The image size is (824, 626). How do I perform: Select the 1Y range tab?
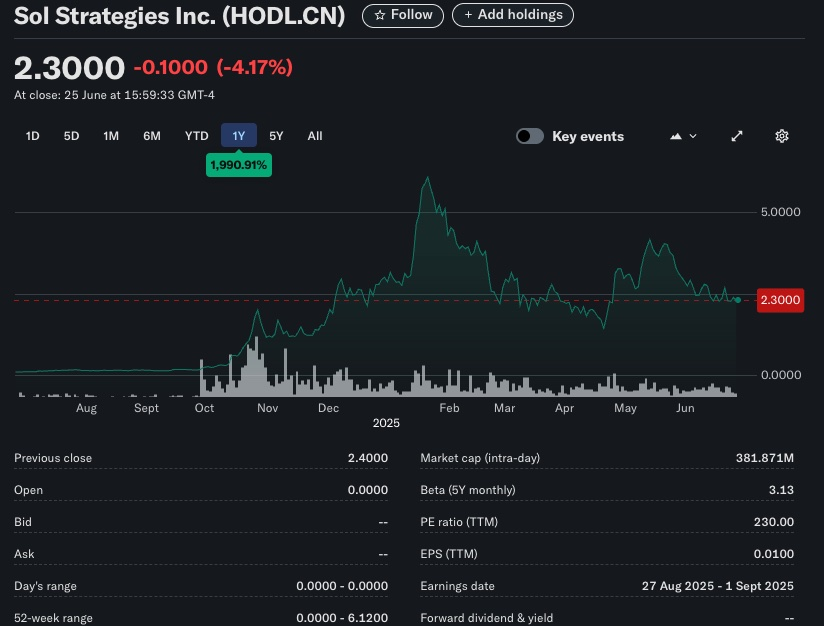[239, 136]
